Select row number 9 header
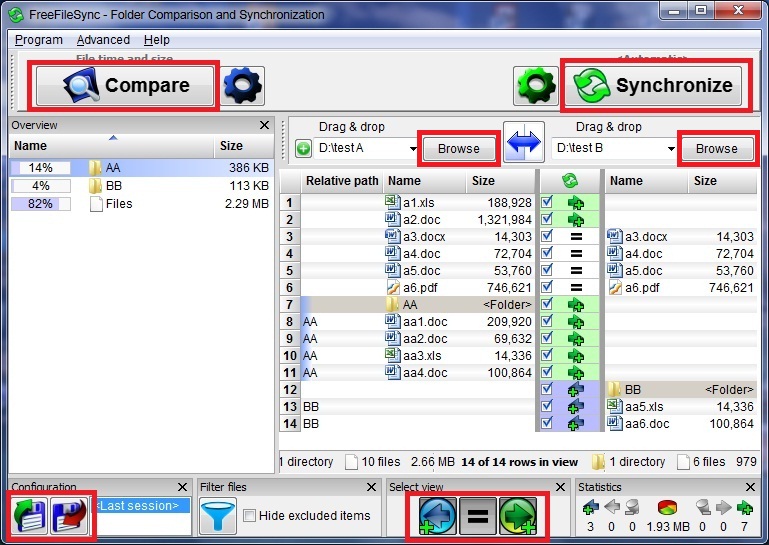769x545 pixels. coord(290,338)
